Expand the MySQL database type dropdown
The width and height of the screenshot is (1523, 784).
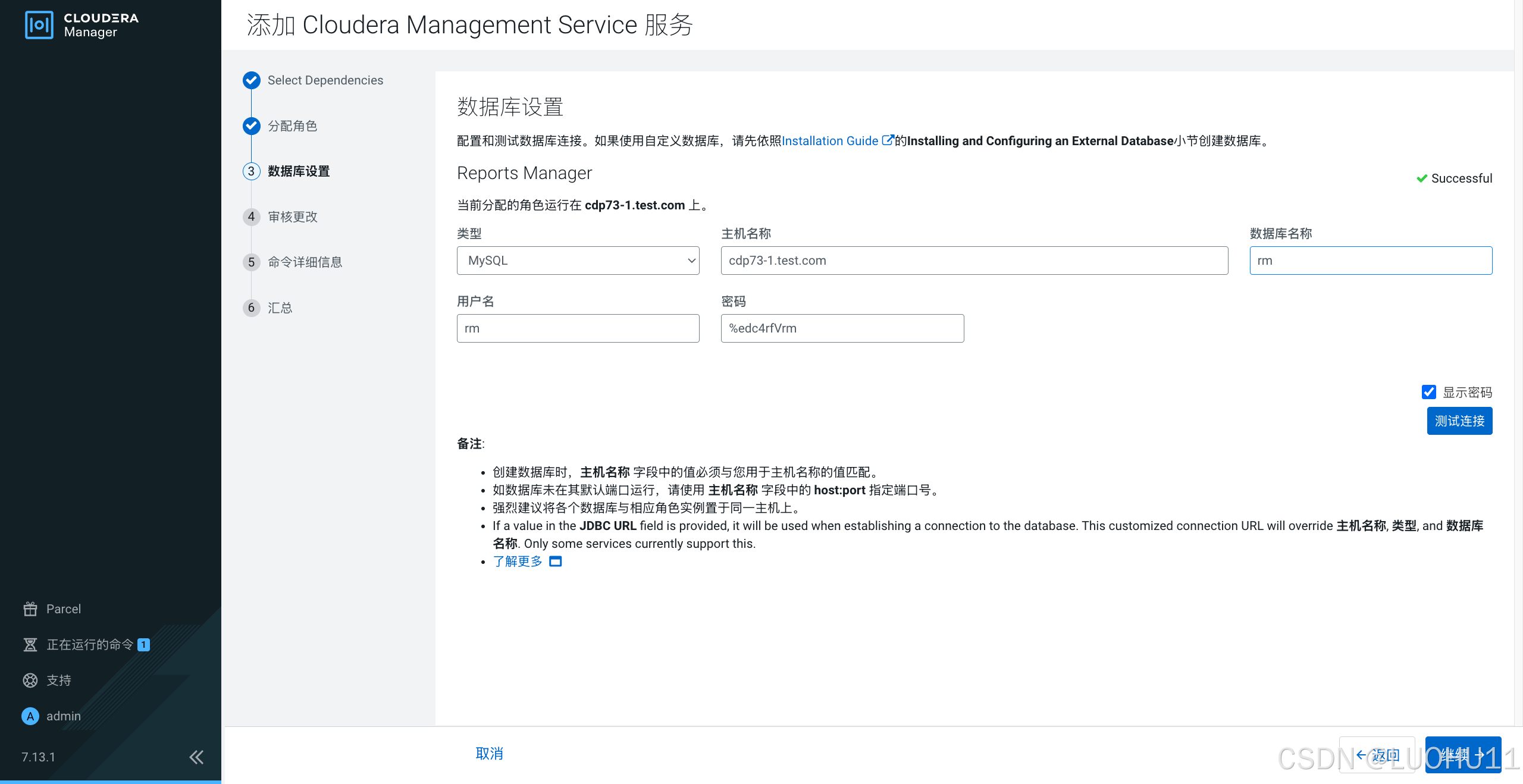[578, 261]
